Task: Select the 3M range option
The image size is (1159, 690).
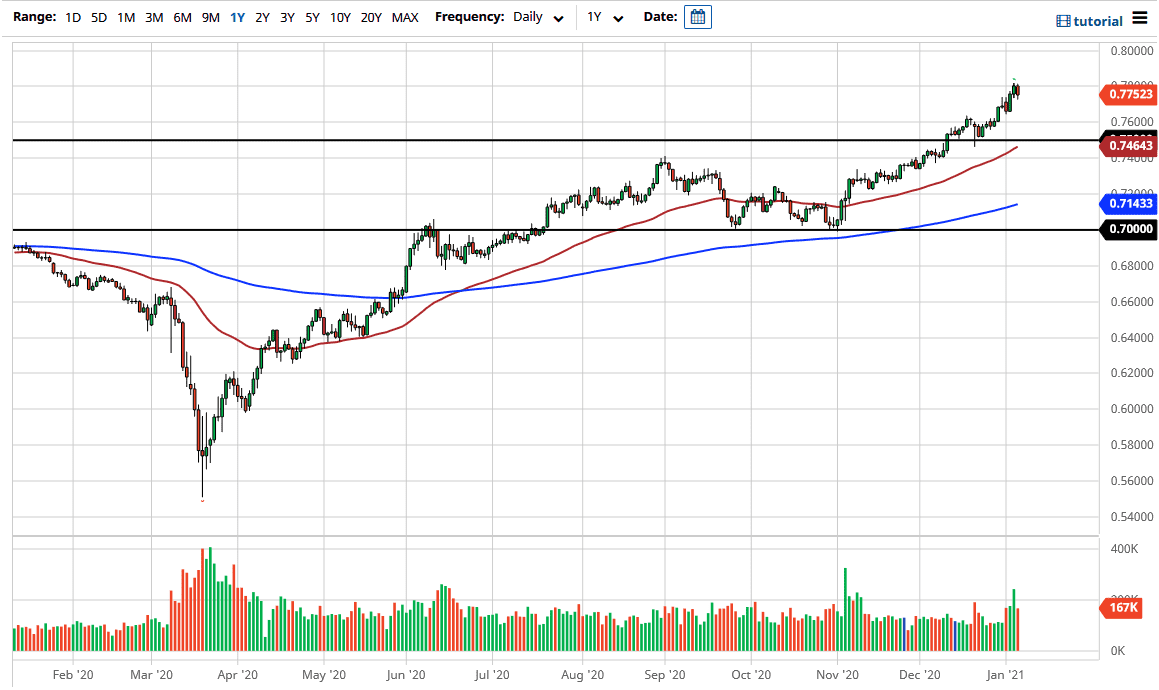Action: (x=152, y=17)
